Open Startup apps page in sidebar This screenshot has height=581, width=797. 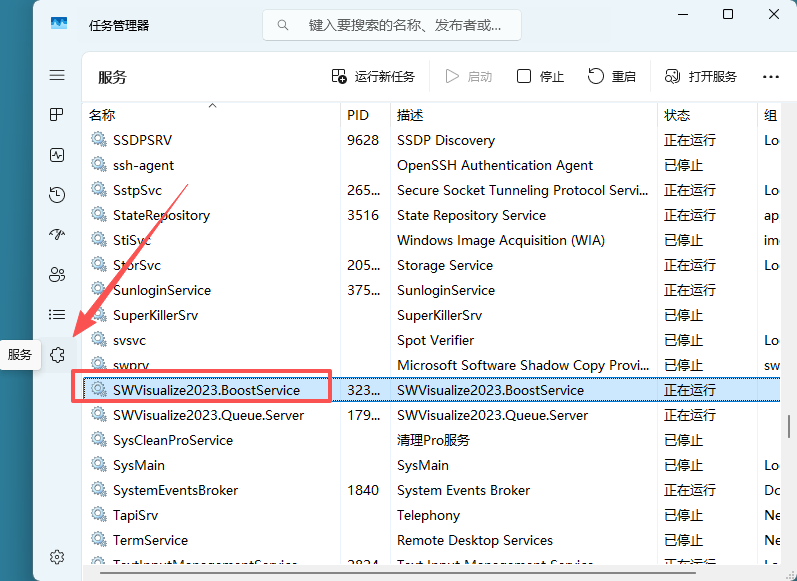(x=57, y=234)
